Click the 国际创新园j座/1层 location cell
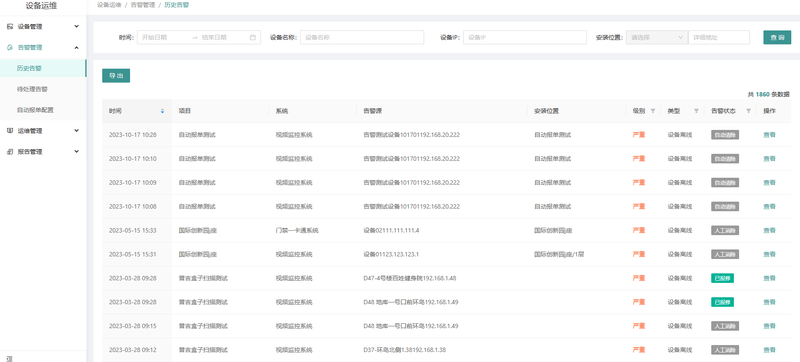Screen dimensions: 800x362 coord(559,254)
